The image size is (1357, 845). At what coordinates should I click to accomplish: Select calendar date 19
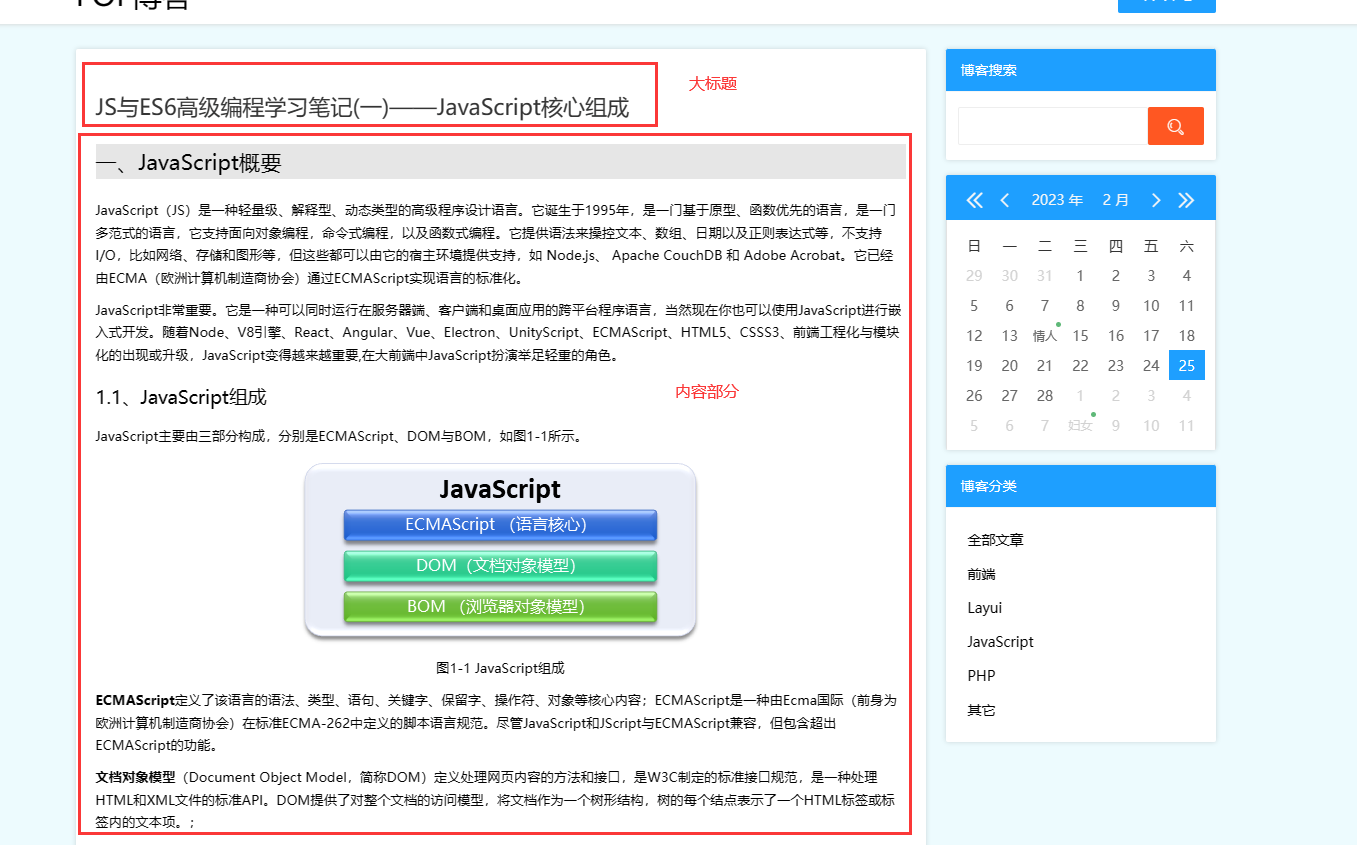[974, 366]
